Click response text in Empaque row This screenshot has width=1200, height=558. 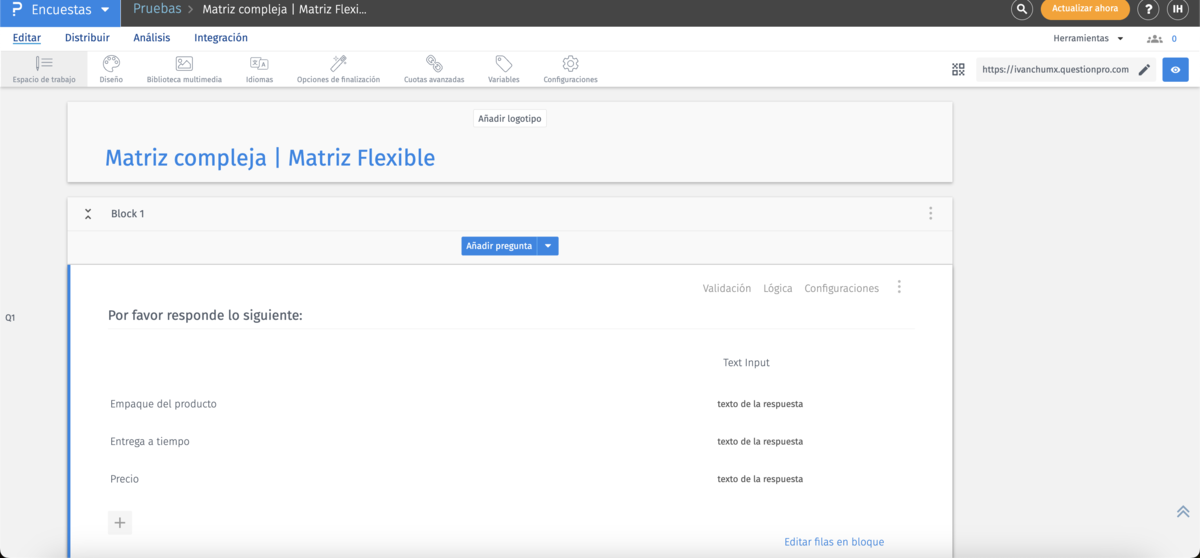[x=760, y=404]
